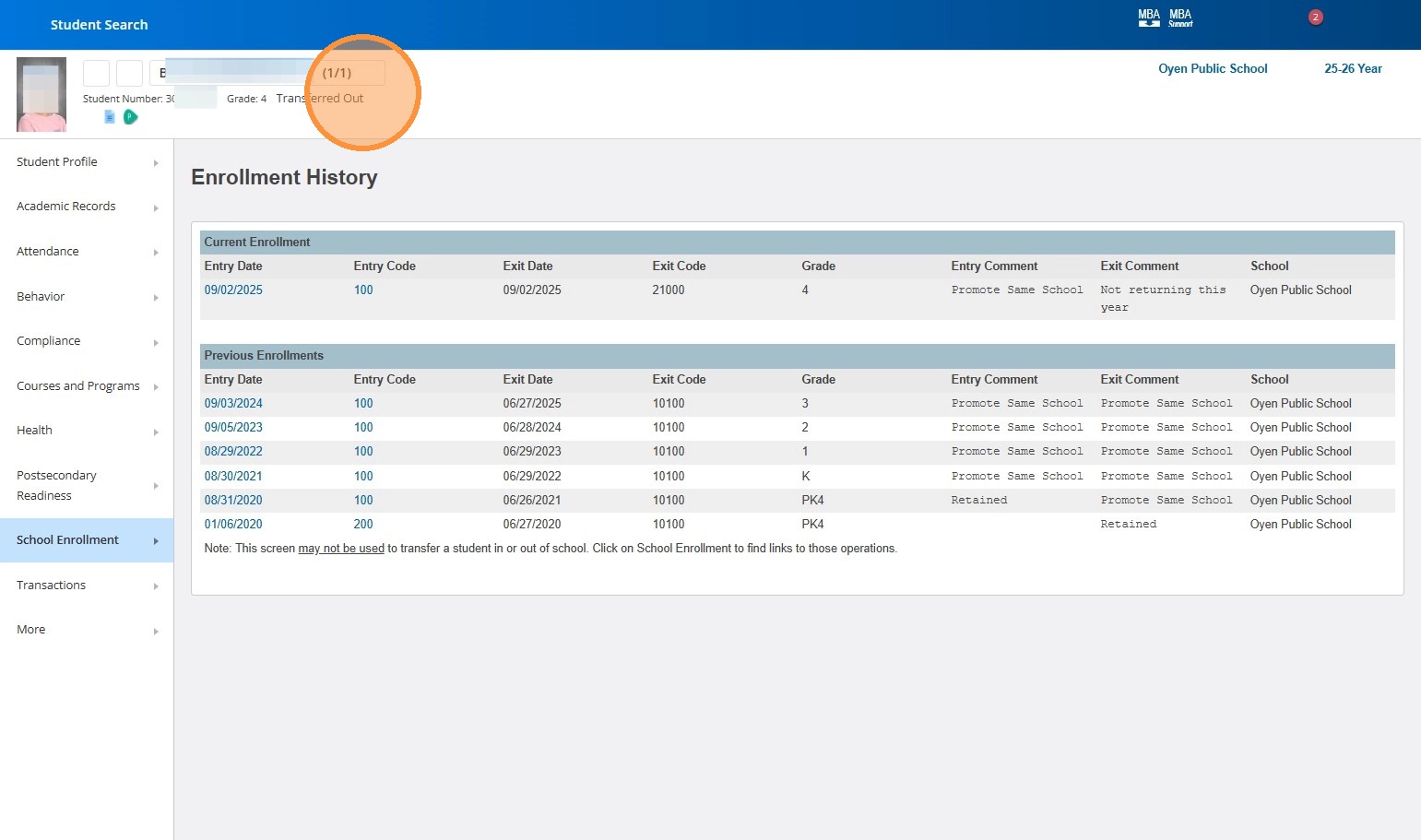Click the first blank button beside student photo
The width and height of the screenshot is (1421, 840).
96,73
